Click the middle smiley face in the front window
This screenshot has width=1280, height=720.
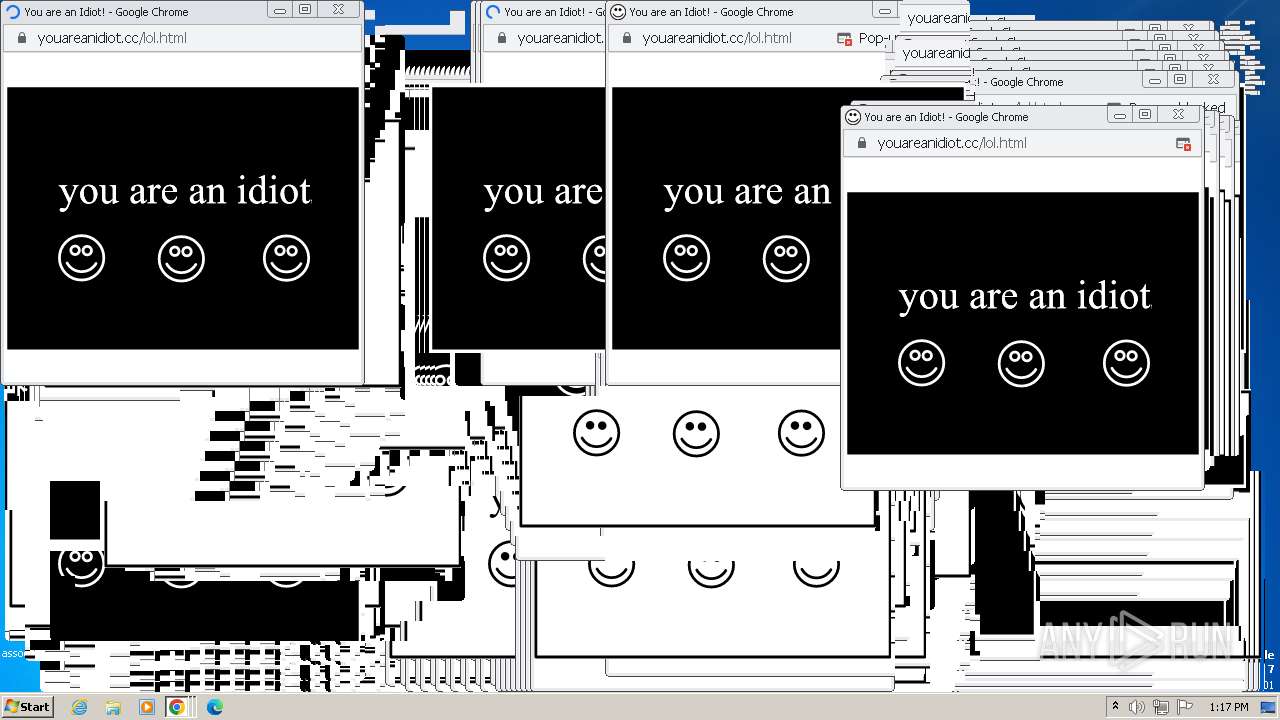pos(1021,363)
